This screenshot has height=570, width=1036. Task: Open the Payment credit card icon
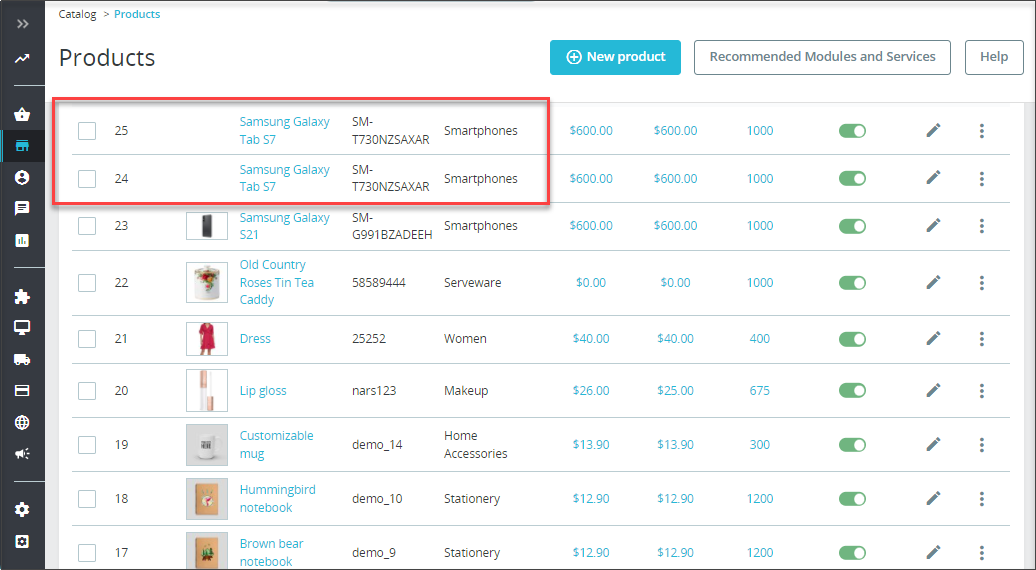point(22,391)
